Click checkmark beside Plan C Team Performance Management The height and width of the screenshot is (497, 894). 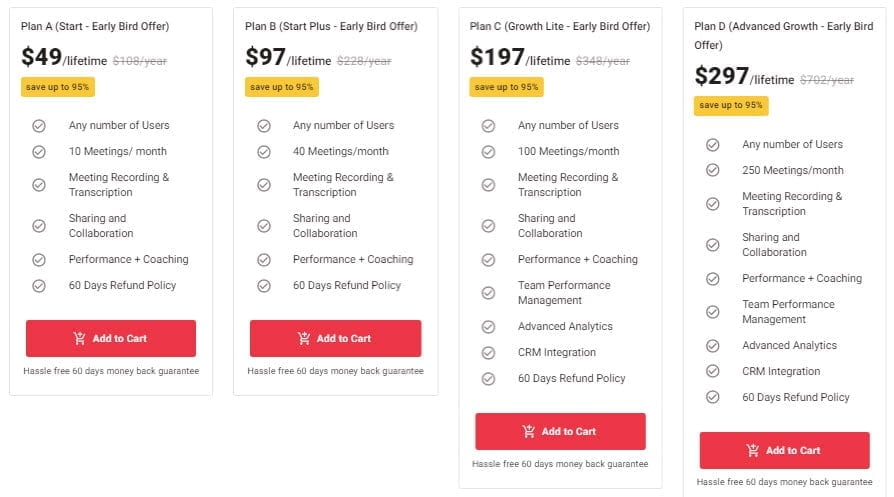488,293
